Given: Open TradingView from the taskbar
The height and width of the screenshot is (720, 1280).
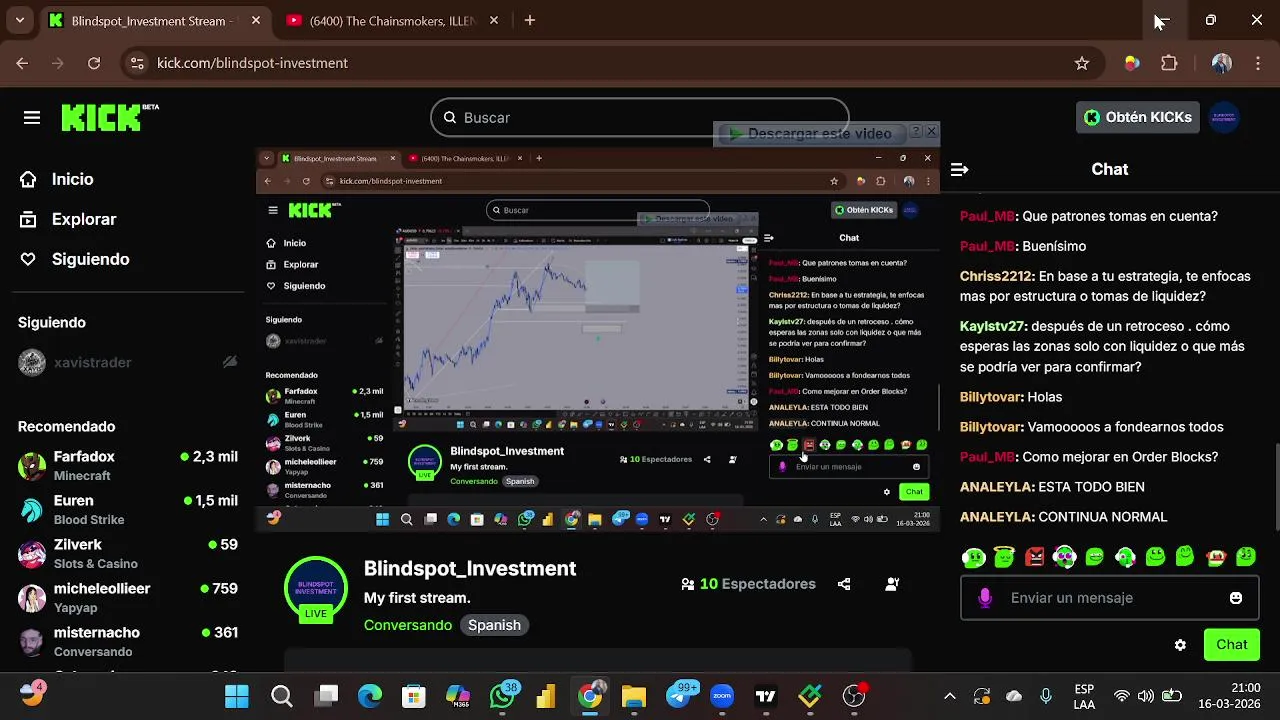Looking at the screenshot, I should pyautogui.click(x=766, y=696).
